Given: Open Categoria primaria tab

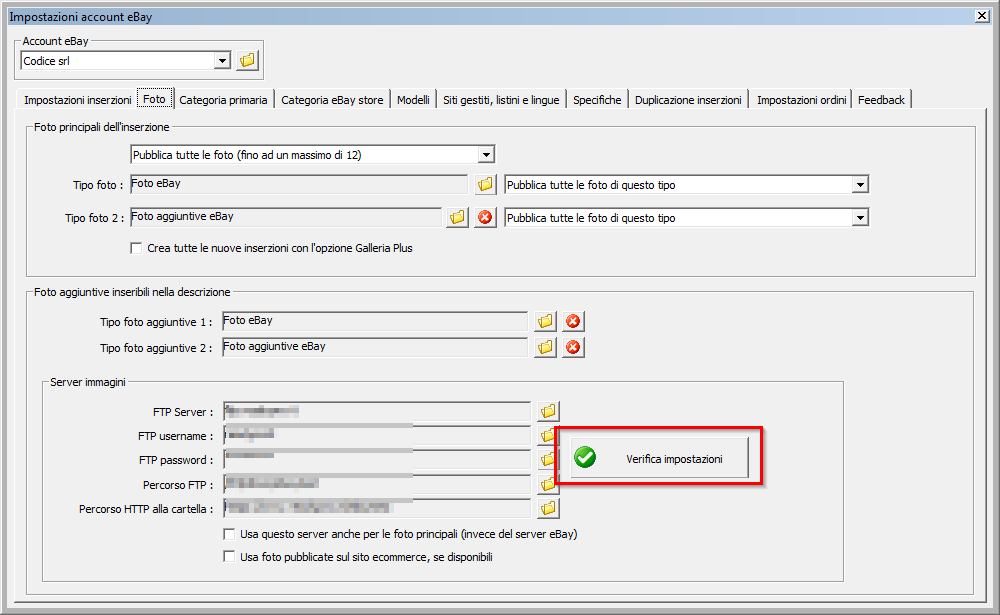Looking at the screenshot, I should pyautogui.click(x=223, y=100).
